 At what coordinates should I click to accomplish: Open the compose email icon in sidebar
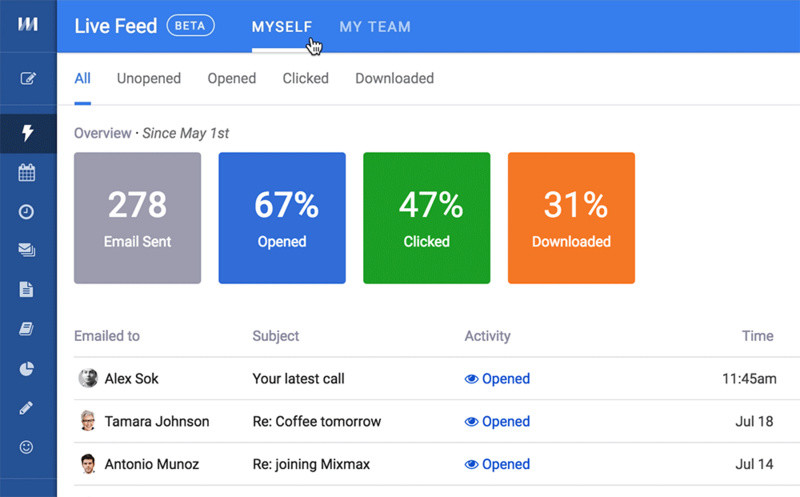click(x=28, y=78)
